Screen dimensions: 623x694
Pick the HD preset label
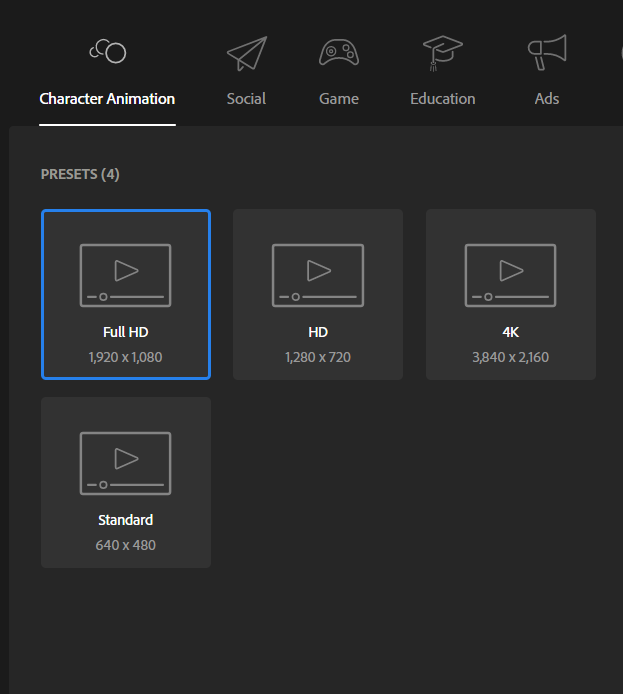[x=318, y=332]
